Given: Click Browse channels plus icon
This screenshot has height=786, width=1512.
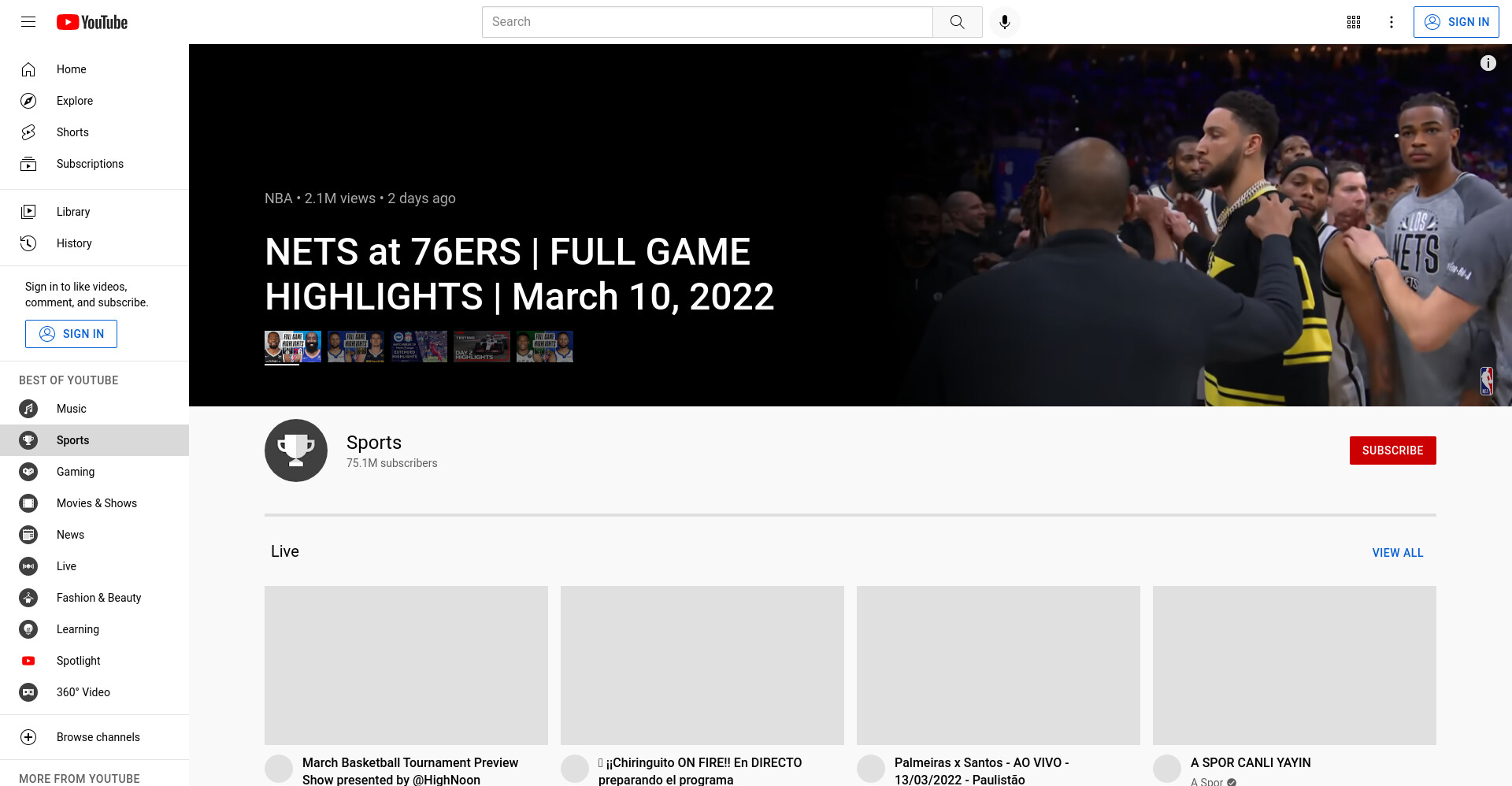Looking at the screenshot, I should click(28, 737).
